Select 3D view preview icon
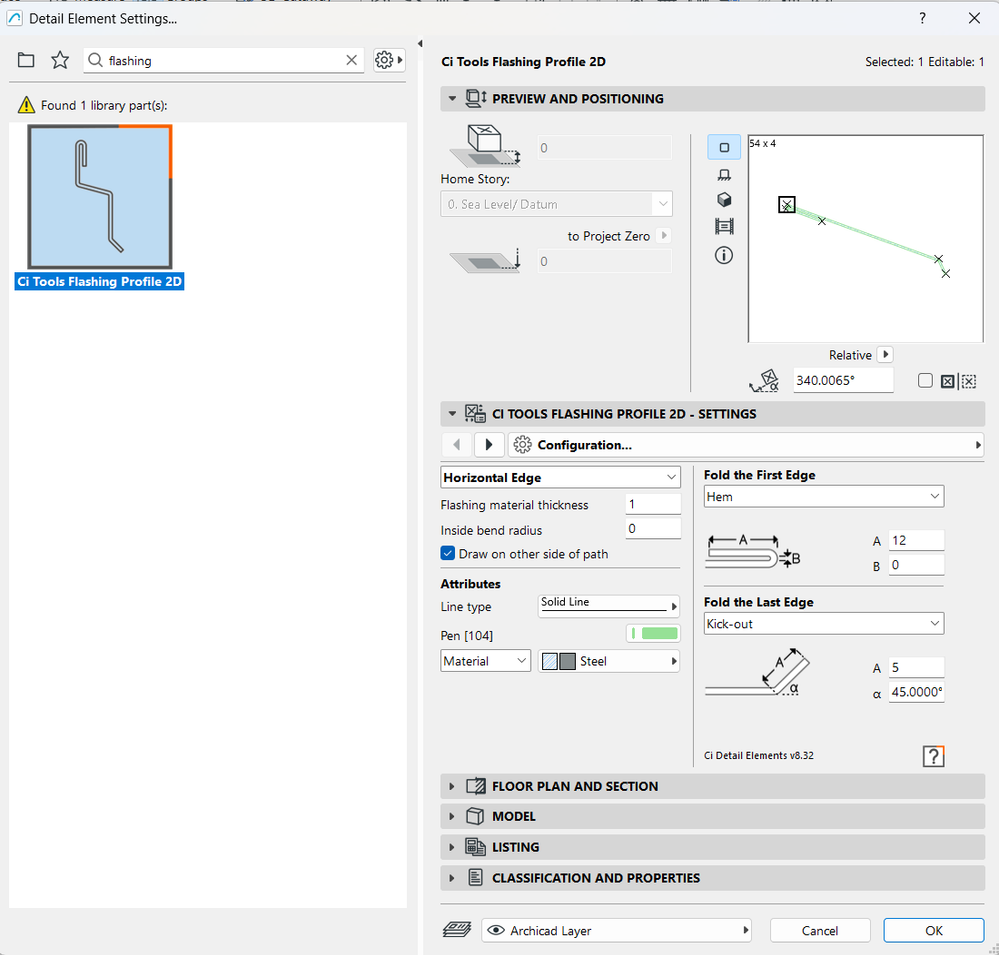 pos(724,200)
